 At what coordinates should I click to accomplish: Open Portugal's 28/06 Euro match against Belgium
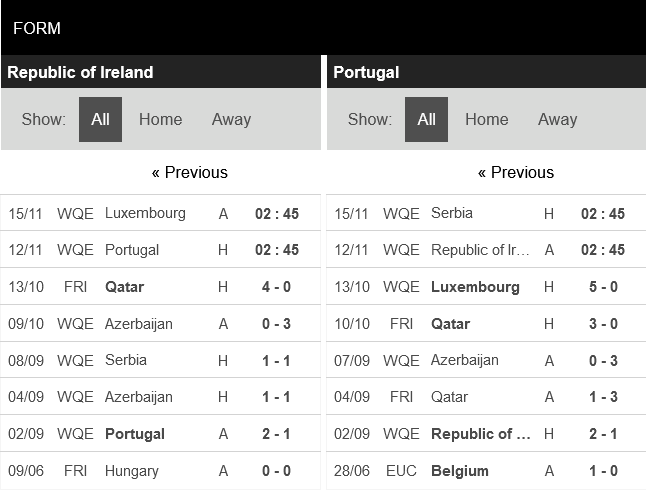pyautogui.click(x=460, y=471)
